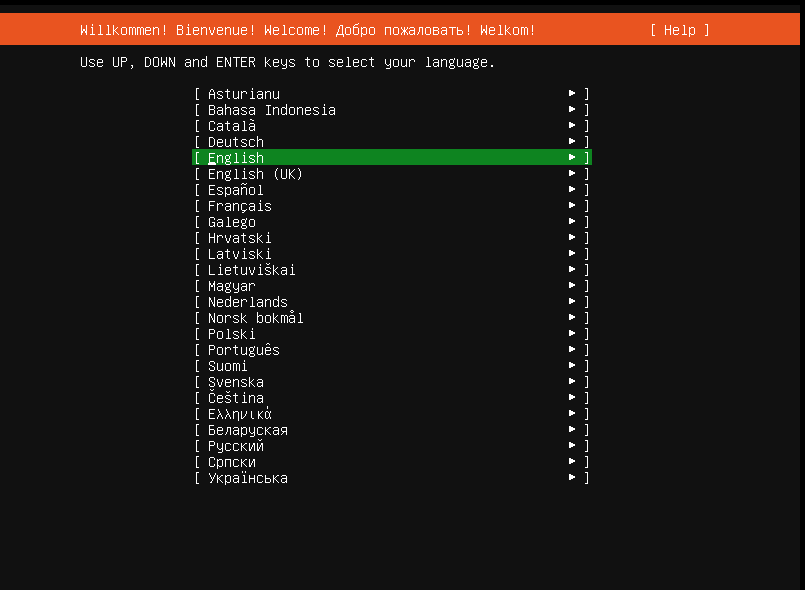Open the Help menu in header
Image resolution: width=805 pixels, height=590 pixels.
click(x=680, y=30)
